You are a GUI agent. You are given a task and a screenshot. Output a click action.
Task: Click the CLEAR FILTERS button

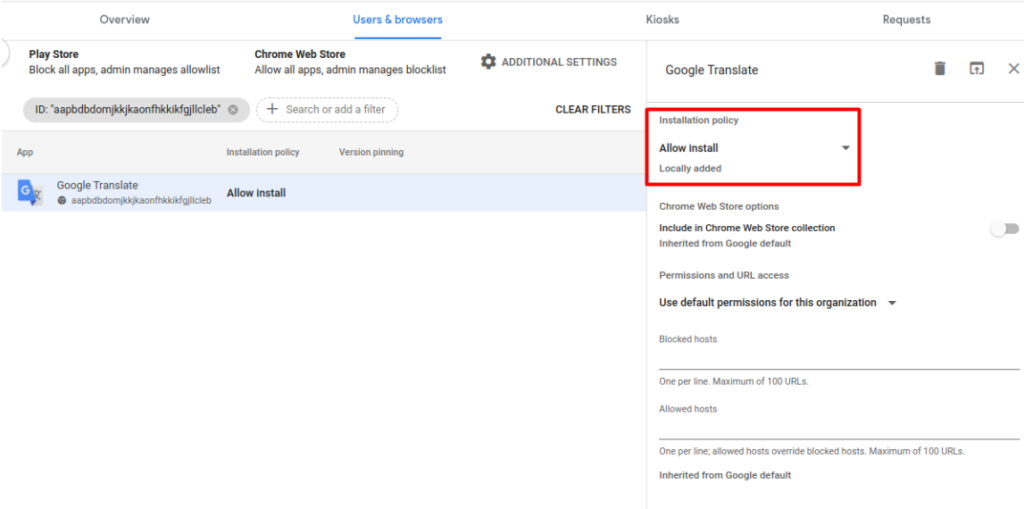coord(593,109)
